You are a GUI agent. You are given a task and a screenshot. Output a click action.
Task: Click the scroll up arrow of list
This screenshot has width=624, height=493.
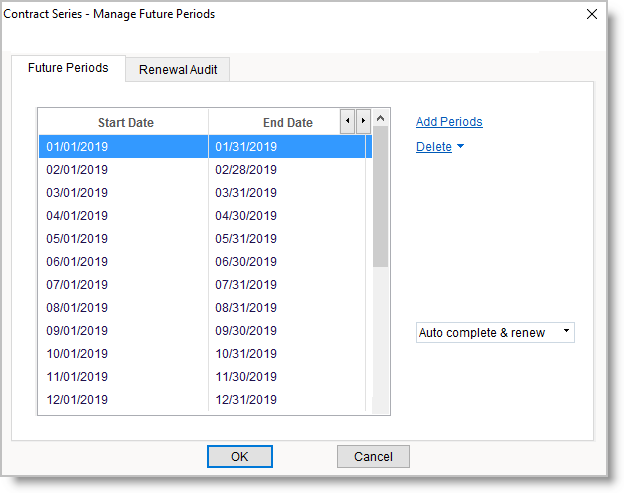(x=380, y=118)
